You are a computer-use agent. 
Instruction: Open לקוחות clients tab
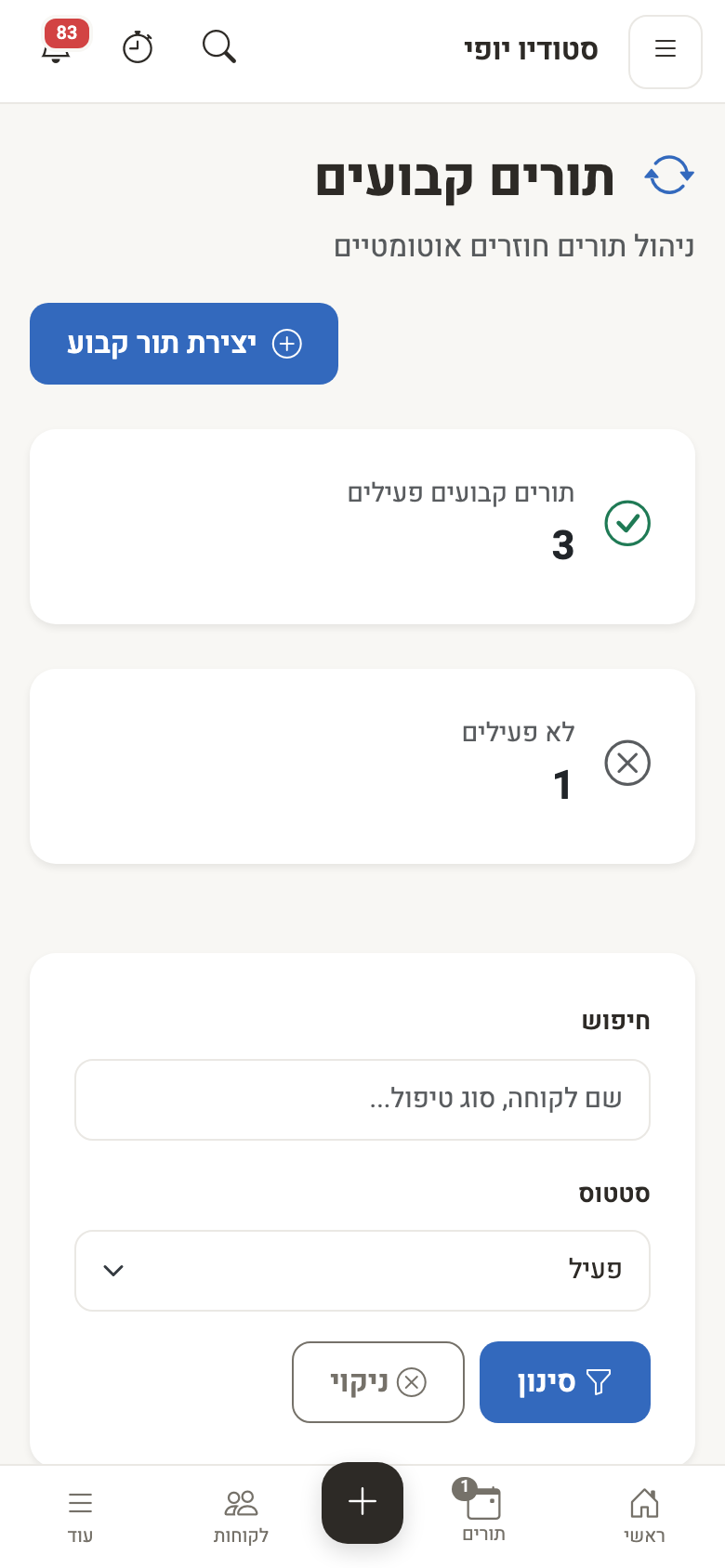(x=242, y=1516)
